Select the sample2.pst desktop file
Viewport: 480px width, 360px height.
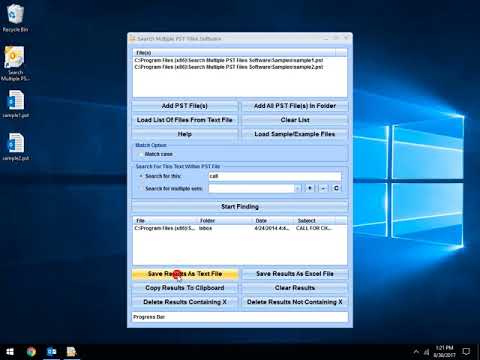point(15,147)
